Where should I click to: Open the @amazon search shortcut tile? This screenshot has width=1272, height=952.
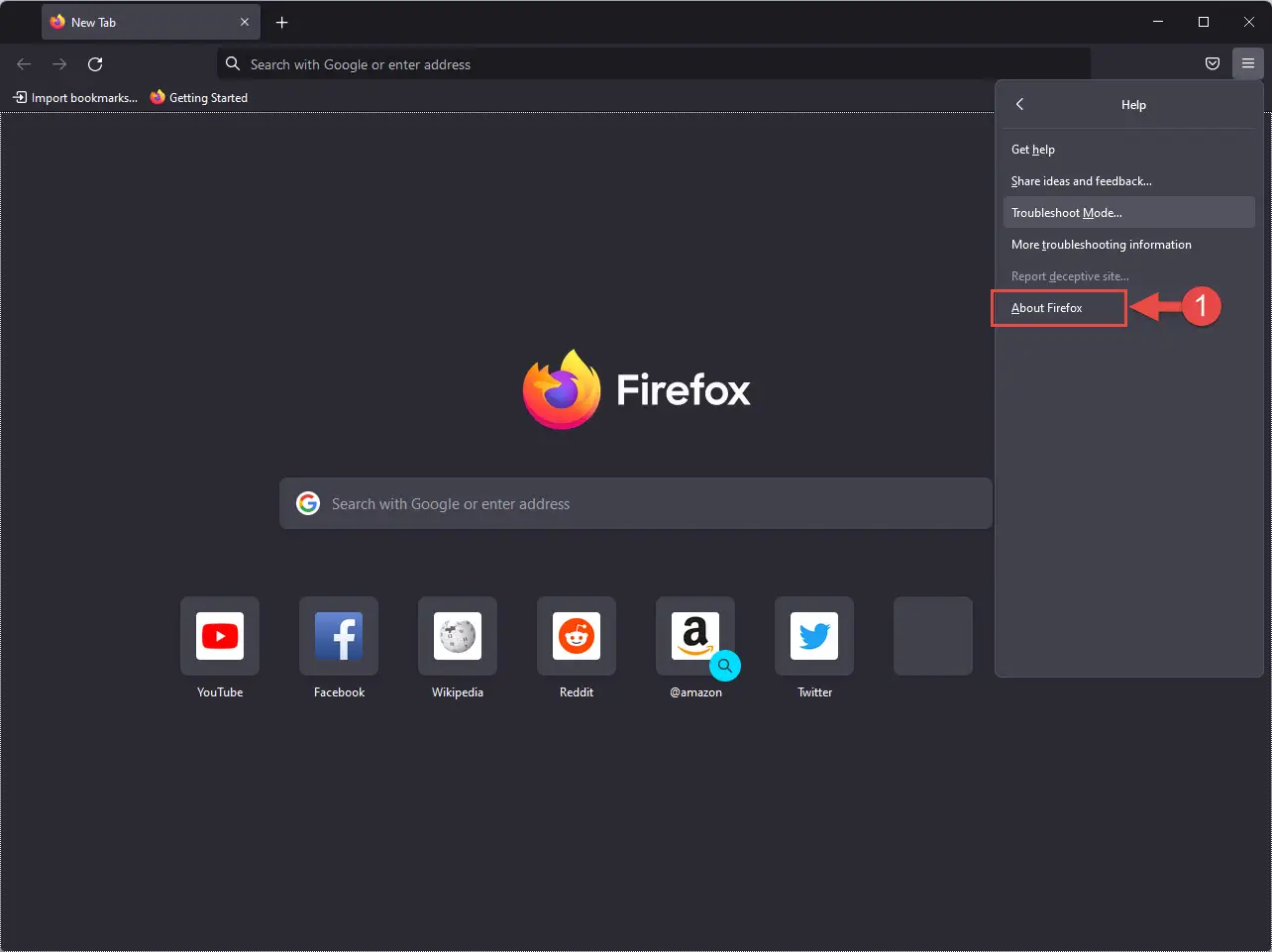tap(695, 636)
